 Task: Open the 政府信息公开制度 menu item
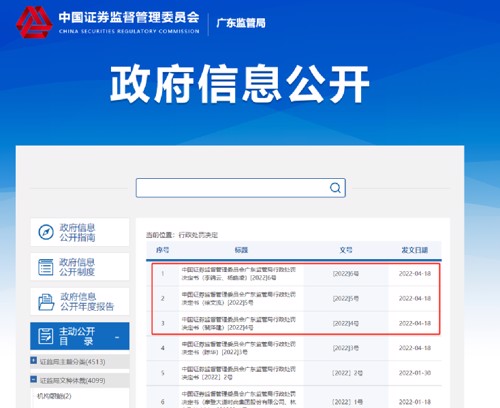pyautogui.click(x=80, y=267)
